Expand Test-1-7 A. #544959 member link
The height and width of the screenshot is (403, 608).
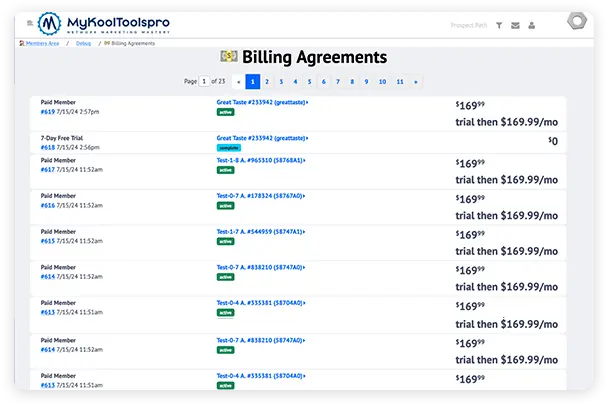click(x=261, y=231)
